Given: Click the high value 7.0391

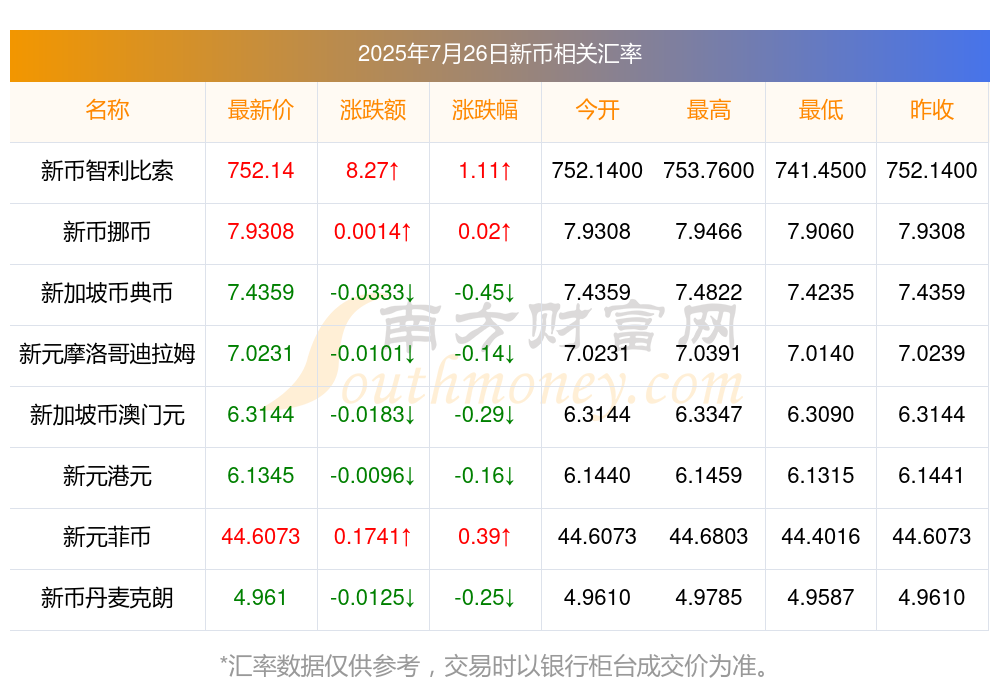Looking at the screenshot, I should tap(709, 353).
